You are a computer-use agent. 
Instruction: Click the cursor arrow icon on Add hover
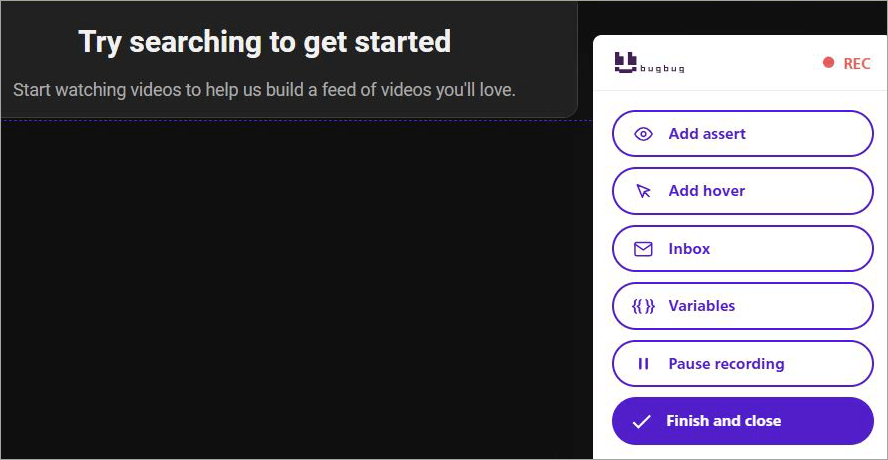pos(644,191)
